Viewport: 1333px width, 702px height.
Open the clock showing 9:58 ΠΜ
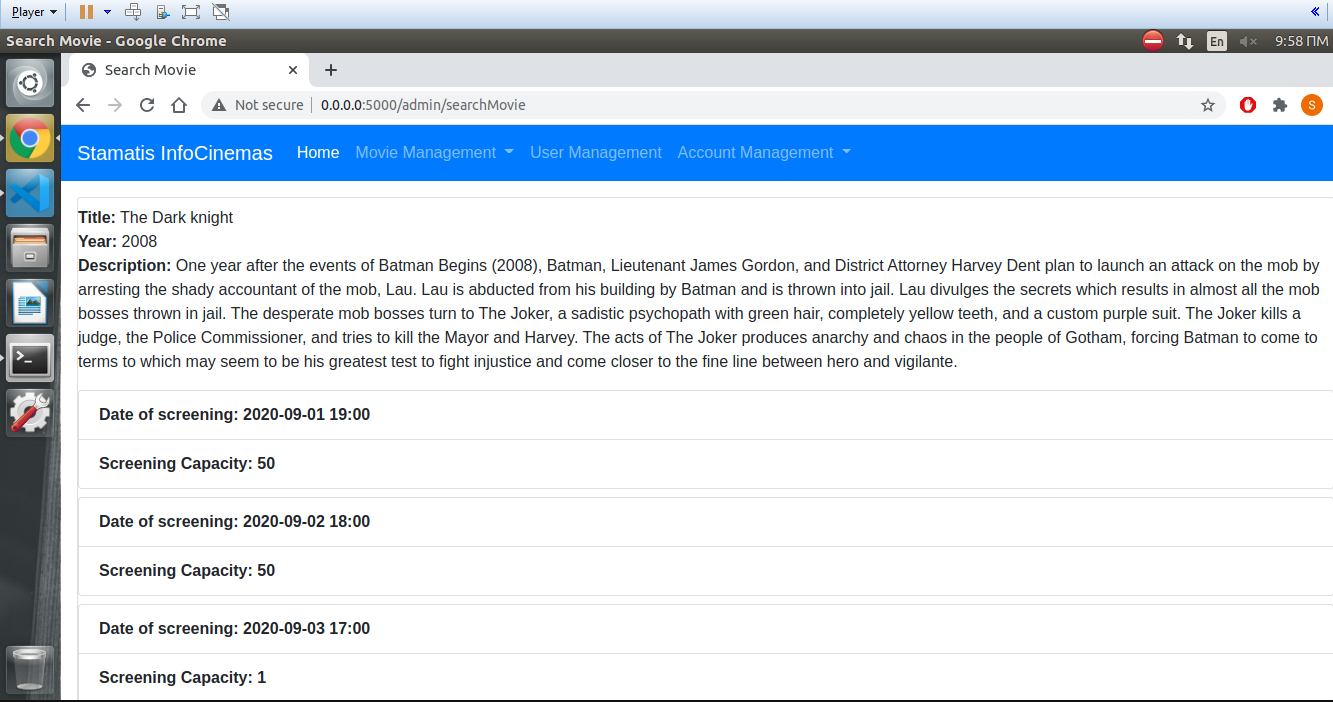1301,41
